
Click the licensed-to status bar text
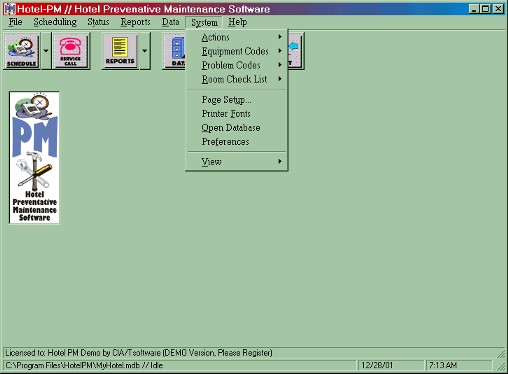tap(139, 353)
